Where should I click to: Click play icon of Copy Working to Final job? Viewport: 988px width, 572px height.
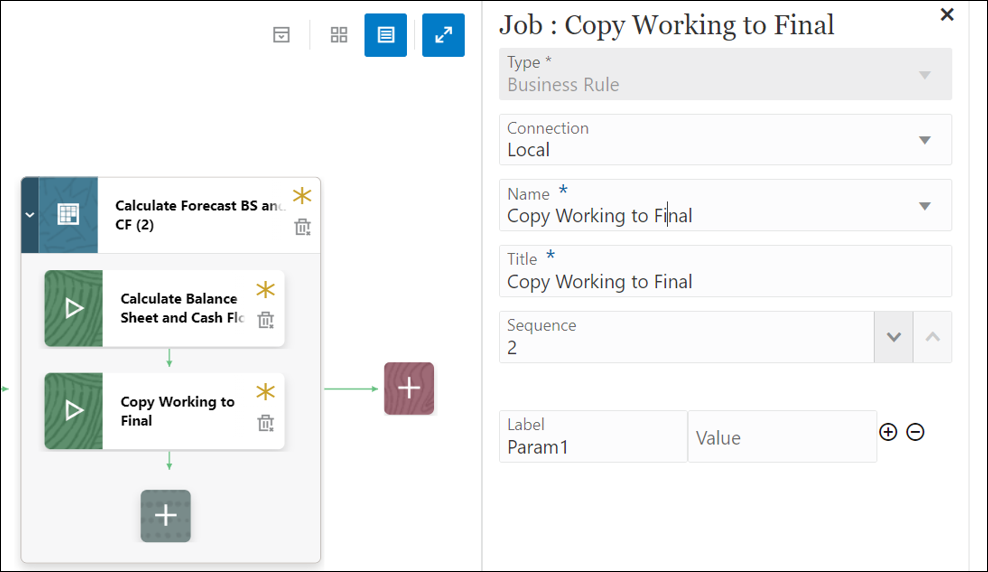point(74,411)
